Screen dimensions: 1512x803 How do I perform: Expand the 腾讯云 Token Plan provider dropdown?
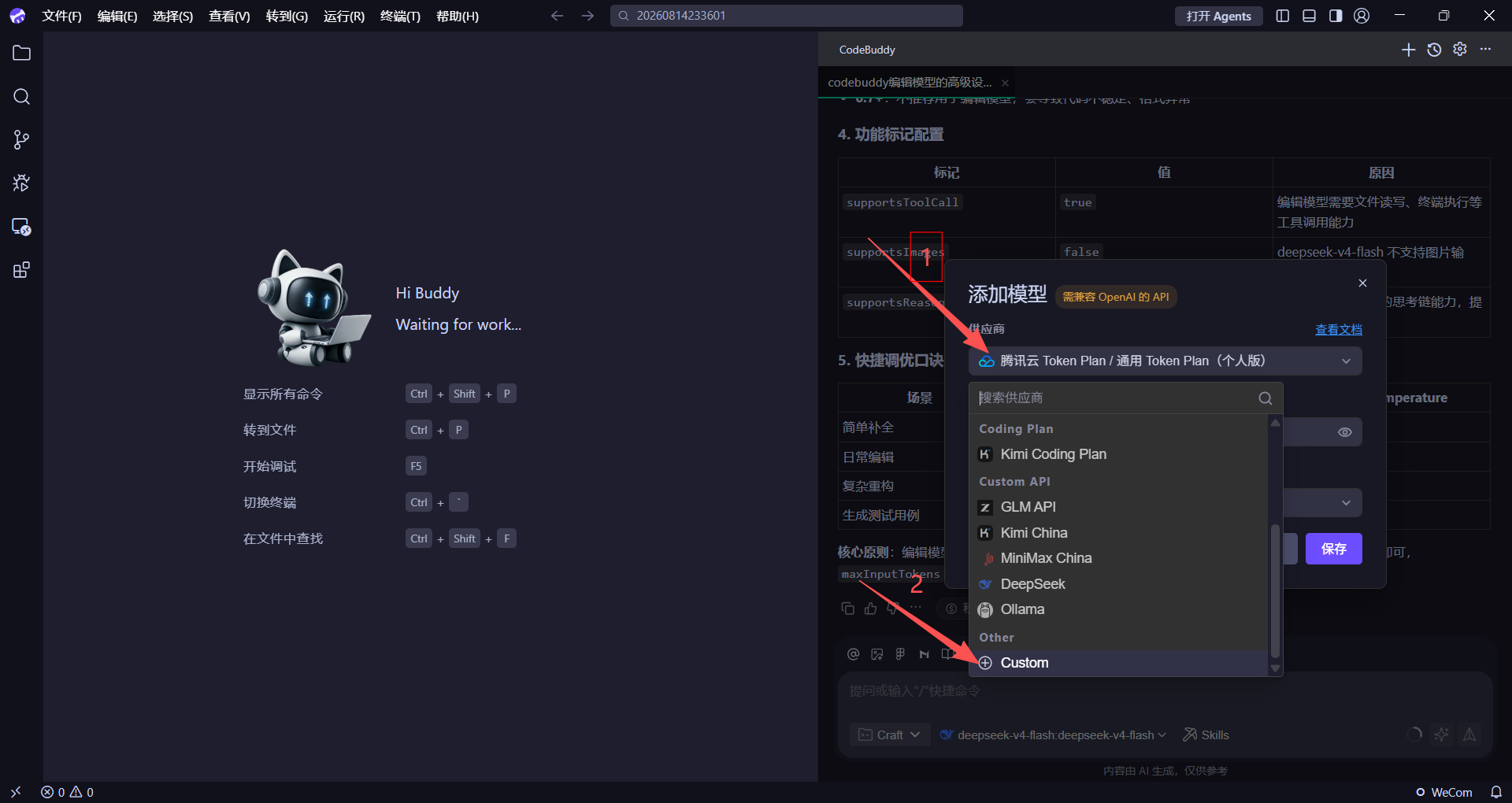(1165, 361)
